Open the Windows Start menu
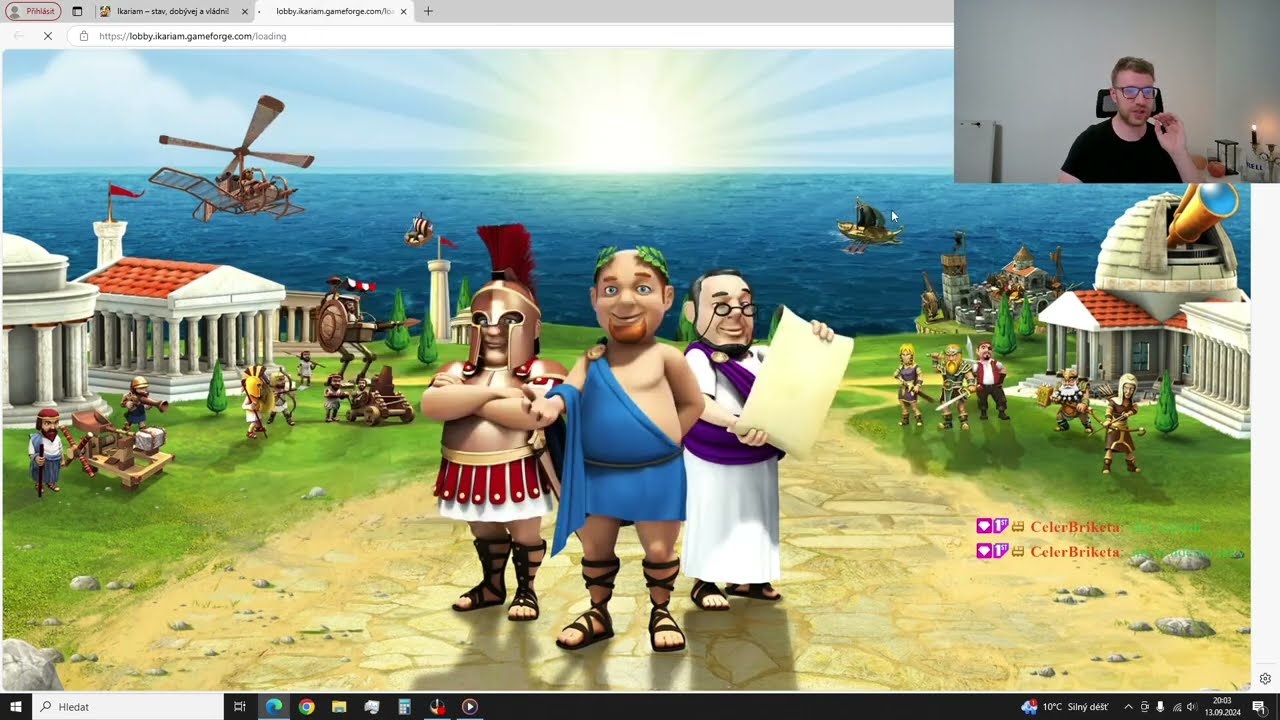Viewport: 1280px width, 720px height. tap(16, 707)
